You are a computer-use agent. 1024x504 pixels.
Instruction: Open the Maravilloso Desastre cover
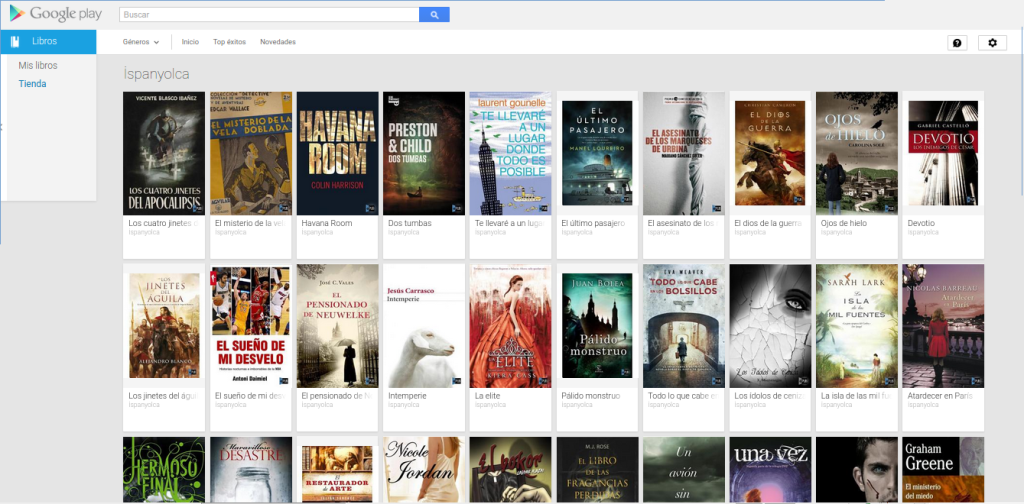[x=251, y=469]
